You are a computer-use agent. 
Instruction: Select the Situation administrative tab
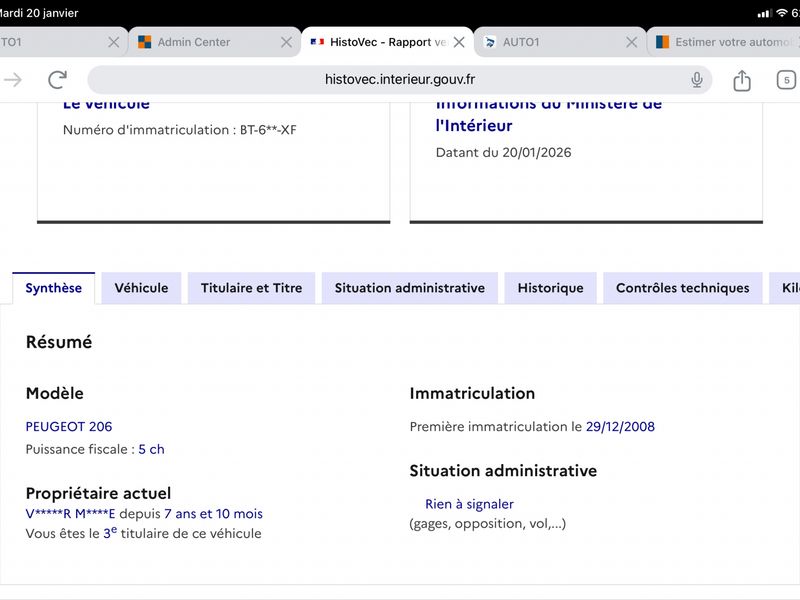tap(409, 288)
